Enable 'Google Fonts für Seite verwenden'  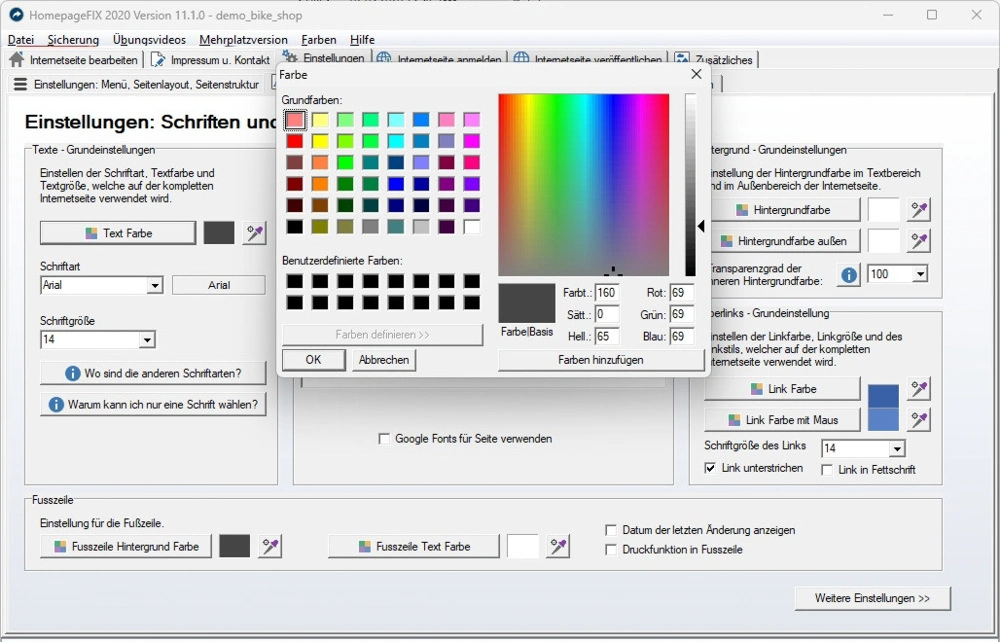tap(385, 438)
